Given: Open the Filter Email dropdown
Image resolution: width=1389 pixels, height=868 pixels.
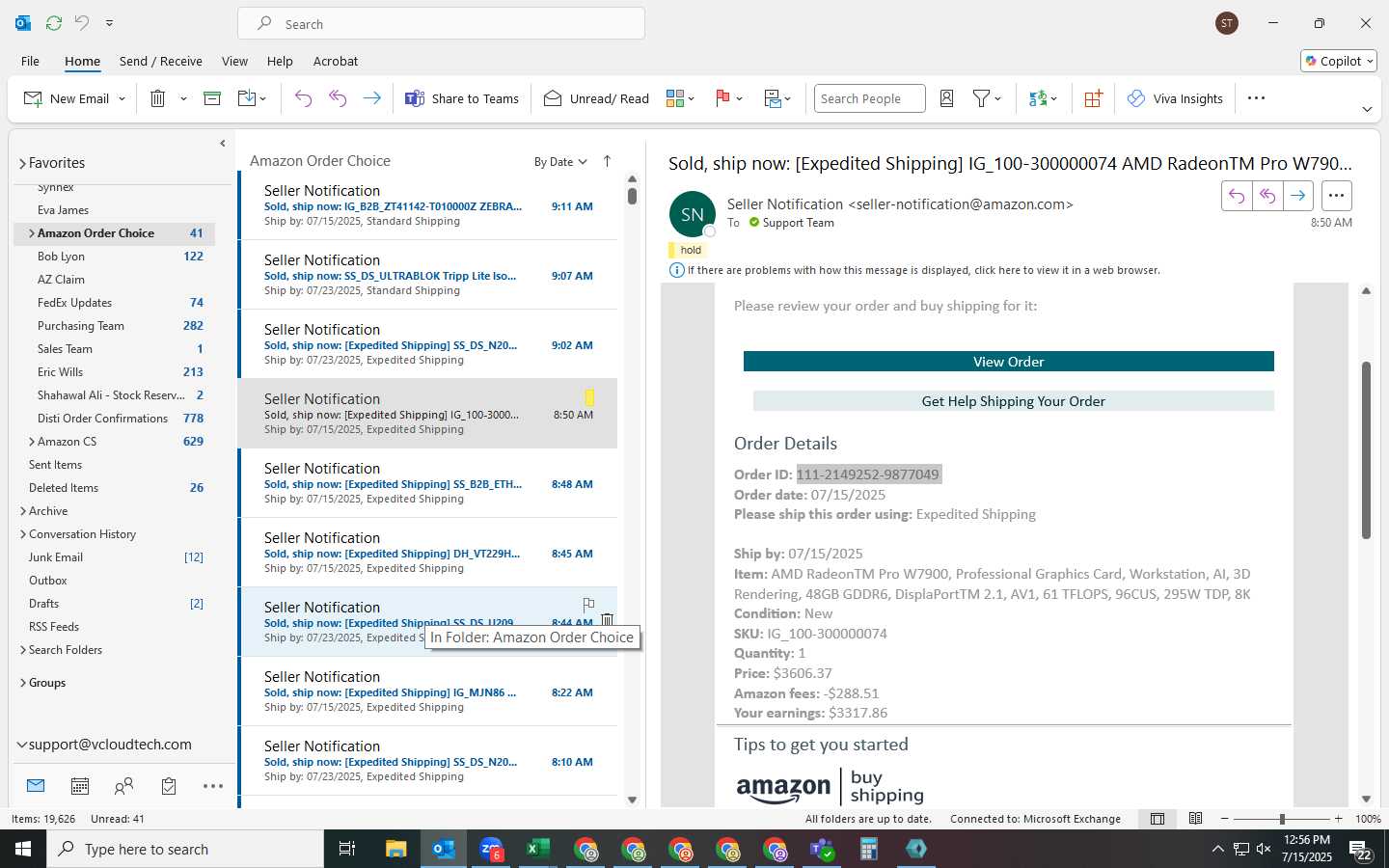Looking at the screenshot, I should click(x=987, y=98).
